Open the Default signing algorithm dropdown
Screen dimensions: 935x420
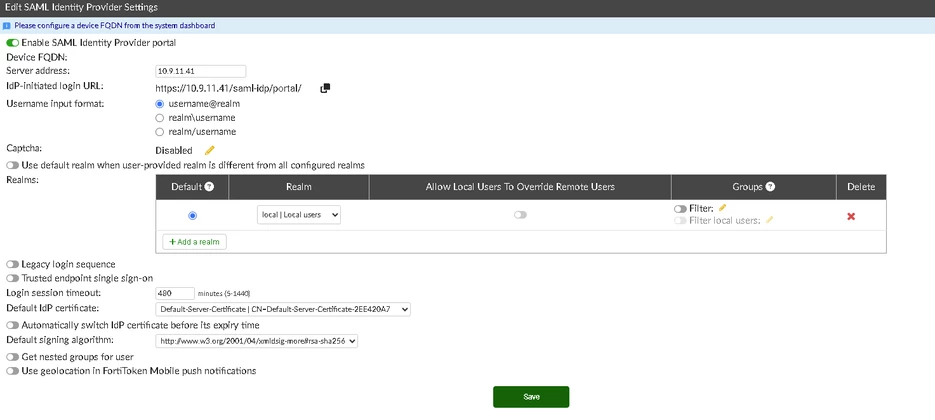pos(256,341)
